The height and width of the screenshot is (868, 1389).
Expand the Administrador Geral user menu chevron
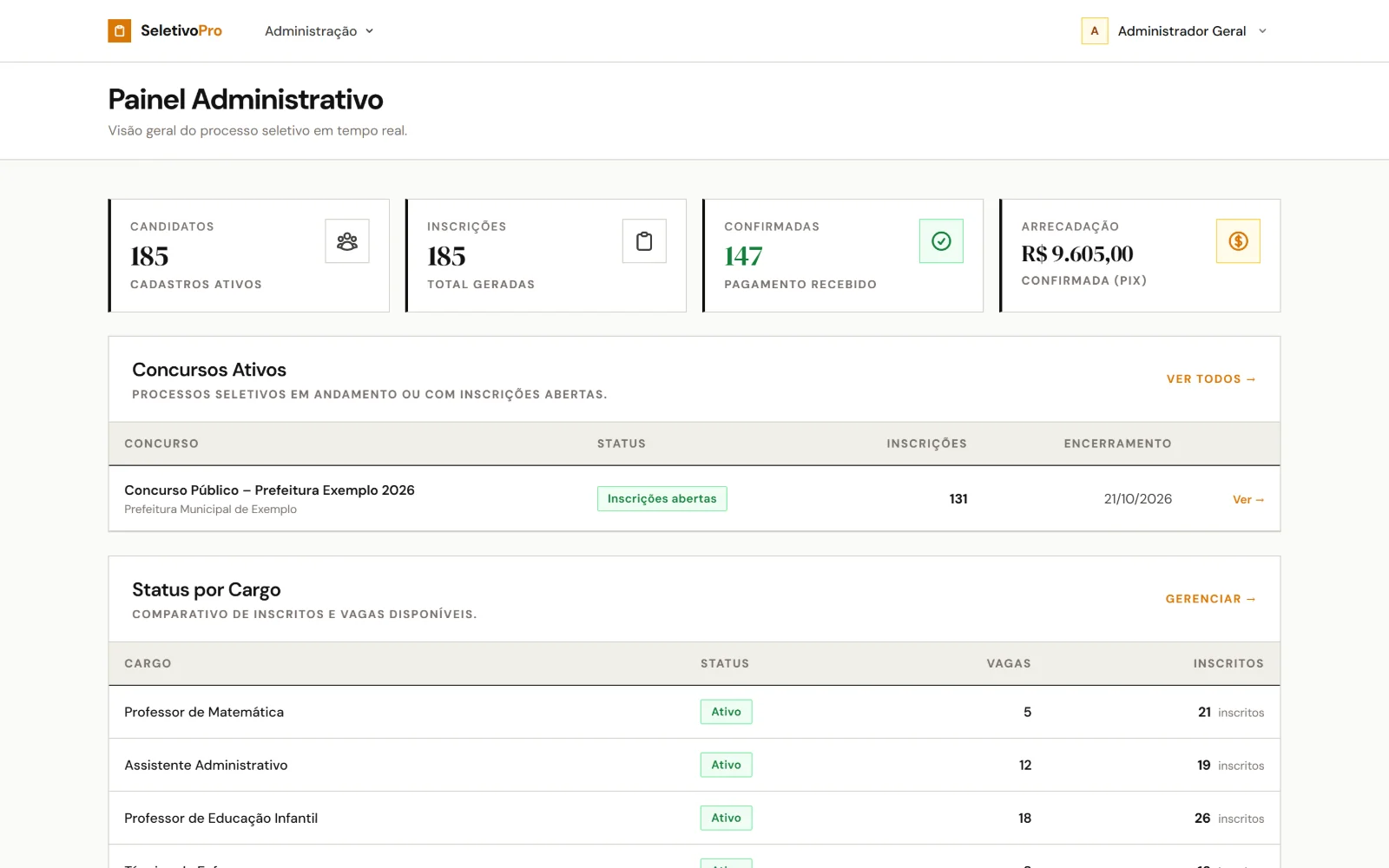coord(1262,31)
